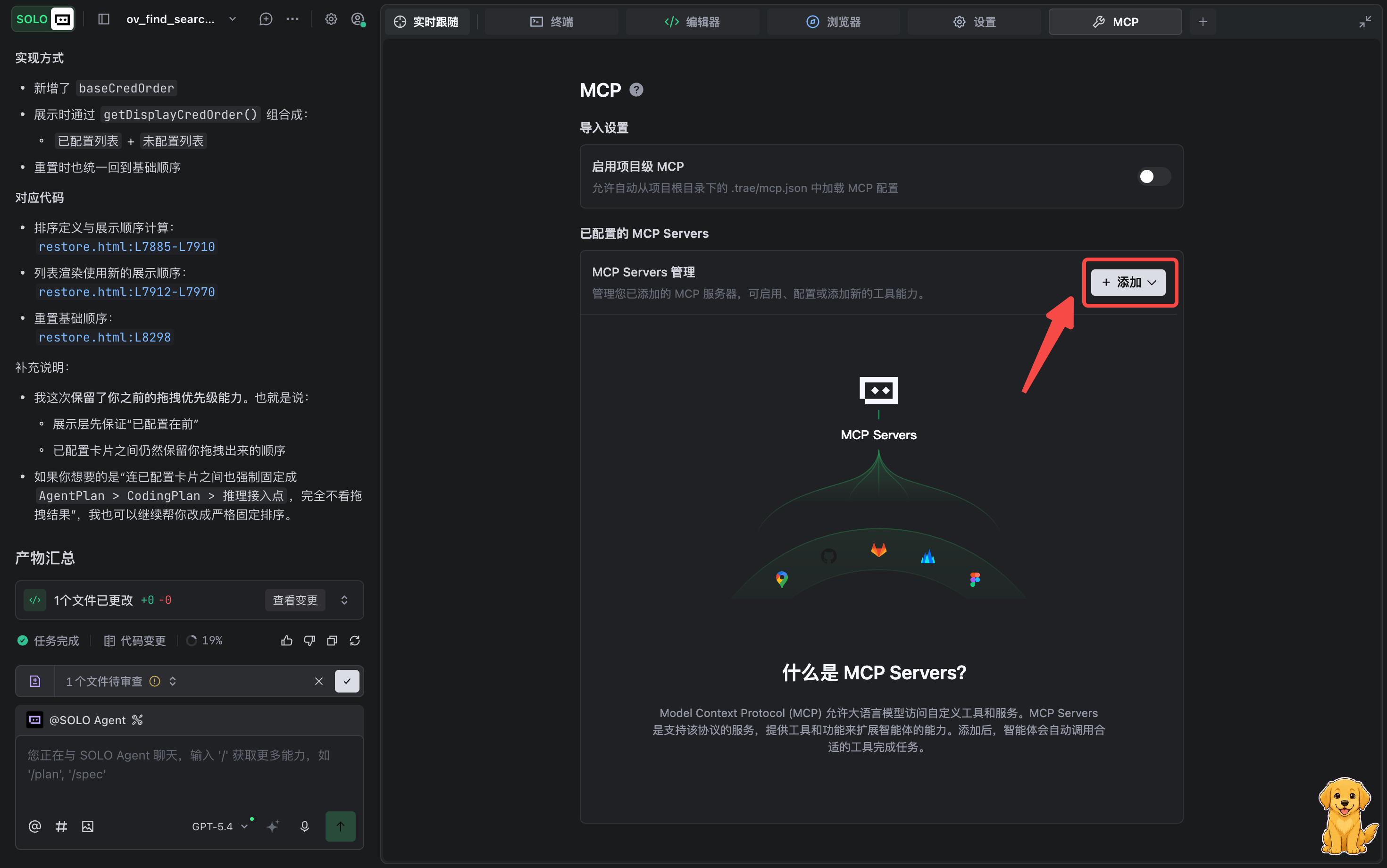Give a thumbs down to the response
The image size is (1387, 868).
point(309,641)
